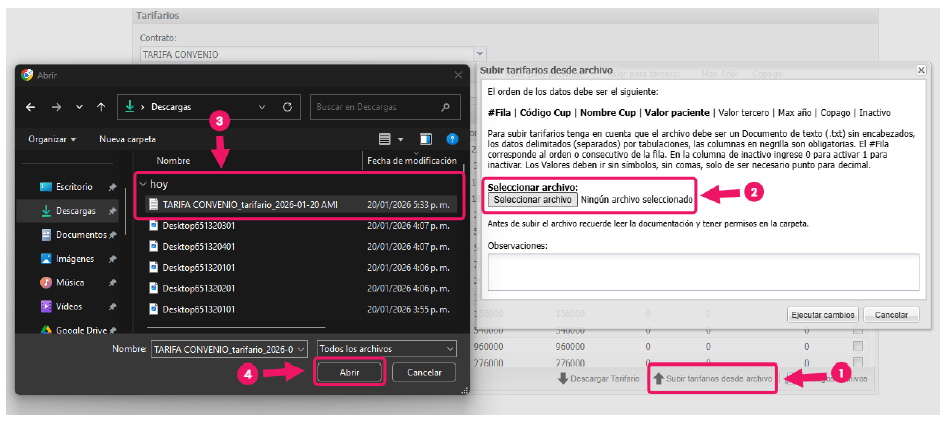Screen dimensions: 947x423
Task: Click the Desktop651320401 file icon
Action: pos(153,247)
